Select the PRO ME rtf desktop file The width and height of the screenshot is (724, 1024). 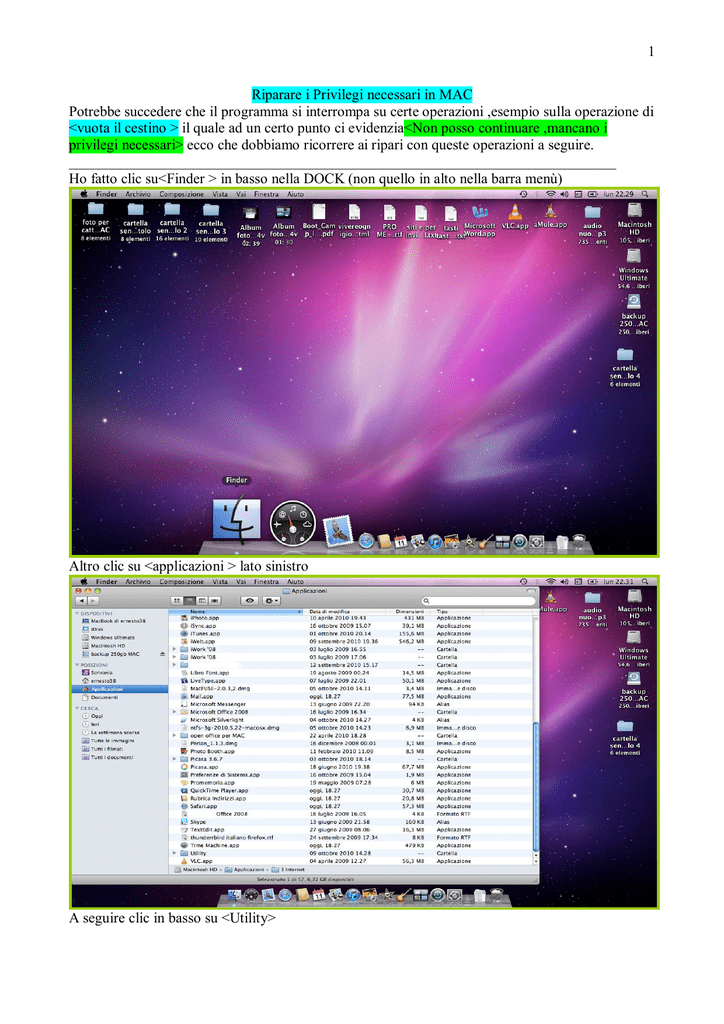click(x=389, y=221)
